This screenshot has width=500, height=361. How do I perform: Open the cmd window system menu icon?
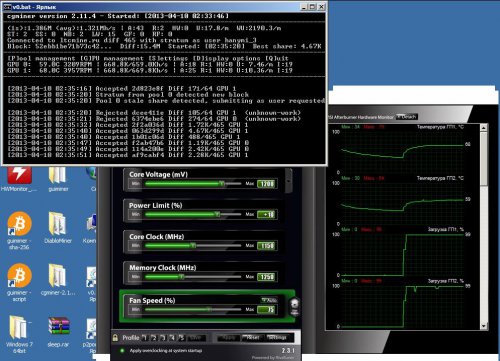pos(7,6)
